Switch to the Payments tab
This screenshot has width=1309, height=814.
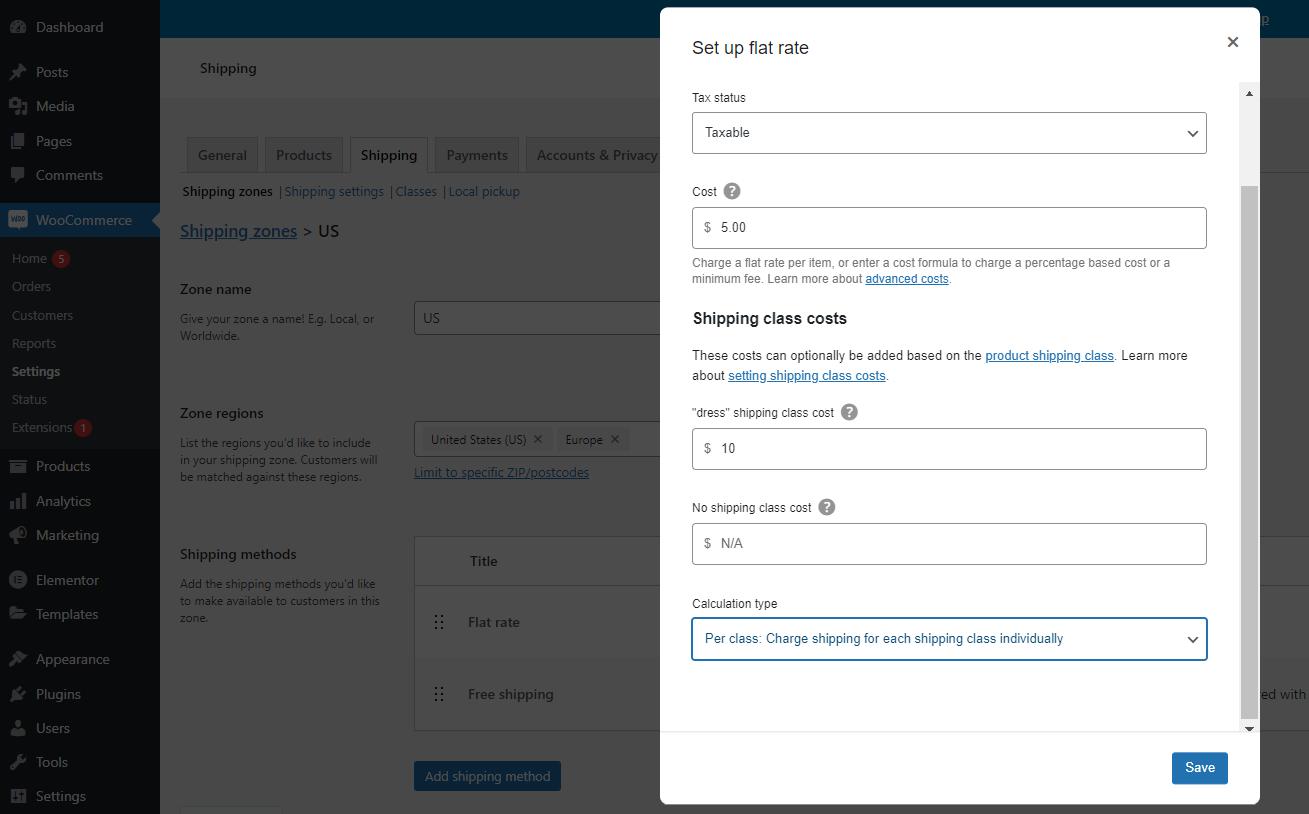tap(476, 155)
